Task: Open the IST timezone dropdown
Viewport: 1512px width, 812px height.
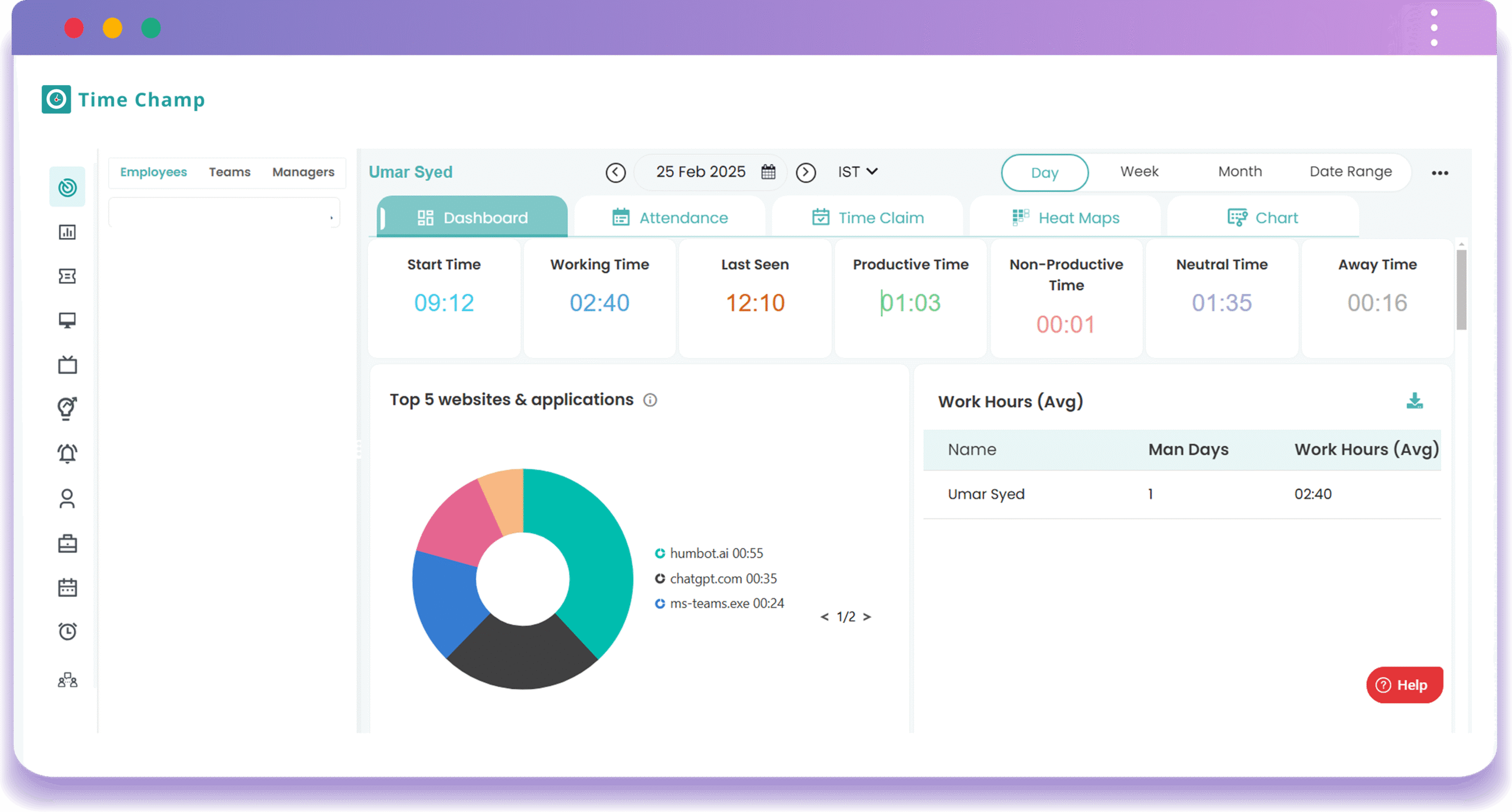Action: coord(856,172)
